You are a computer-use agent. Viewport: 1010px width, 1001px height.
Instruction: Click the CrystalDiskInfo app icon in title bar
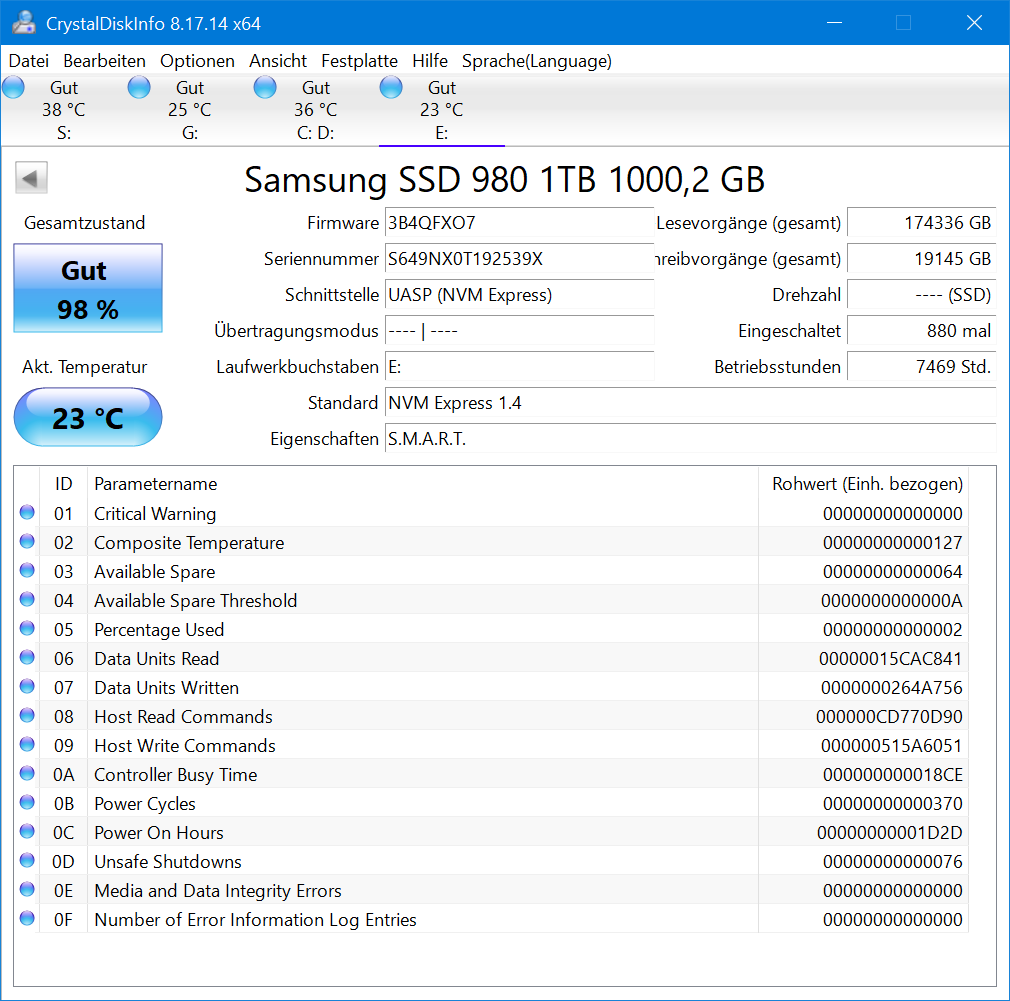[24, 23]
